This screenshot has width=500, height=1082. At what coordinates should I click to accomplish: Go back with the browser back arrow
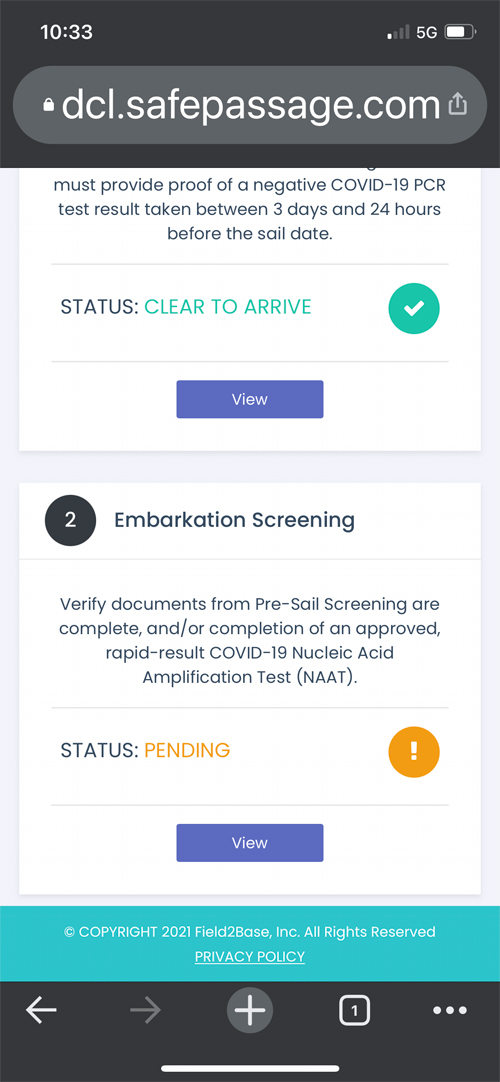[x=41, y=1011]
